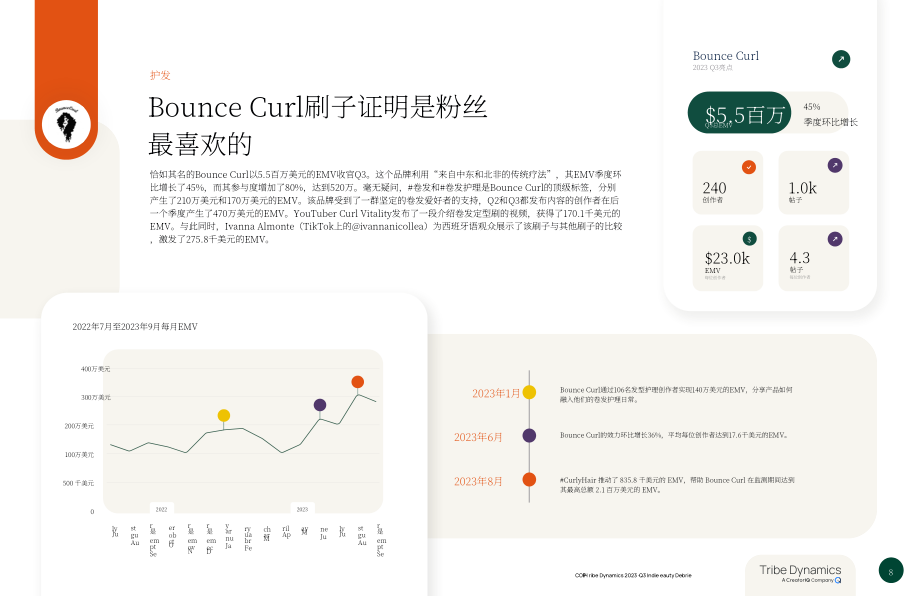This screenshot has height=596, width=920.
Task: Click the purple dot next to 2023年6月
Action: 529,435
